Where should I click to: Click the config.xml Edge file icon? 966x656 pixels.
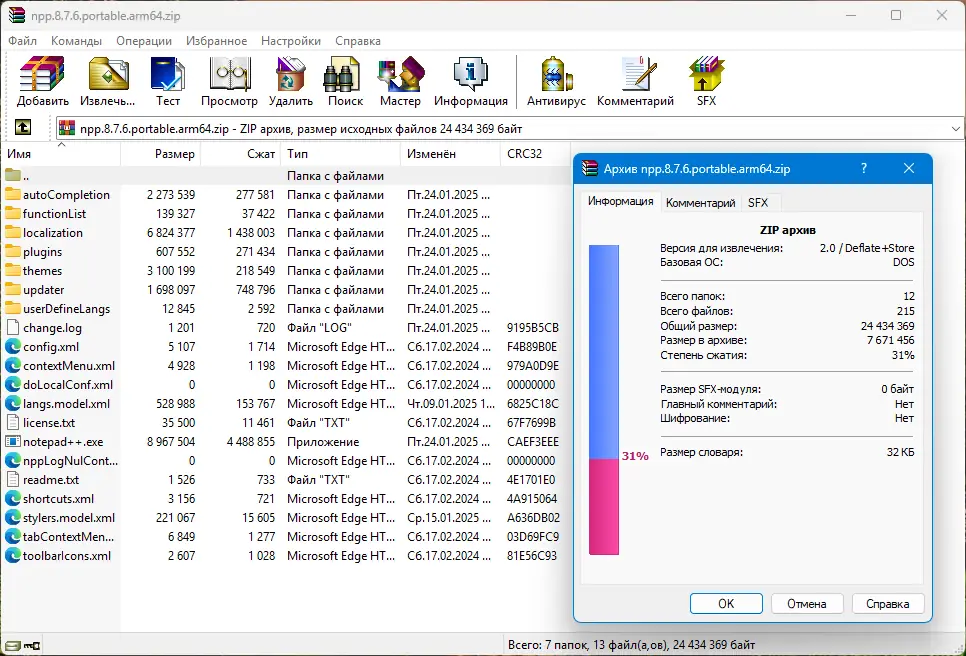[x=13, y=346]
